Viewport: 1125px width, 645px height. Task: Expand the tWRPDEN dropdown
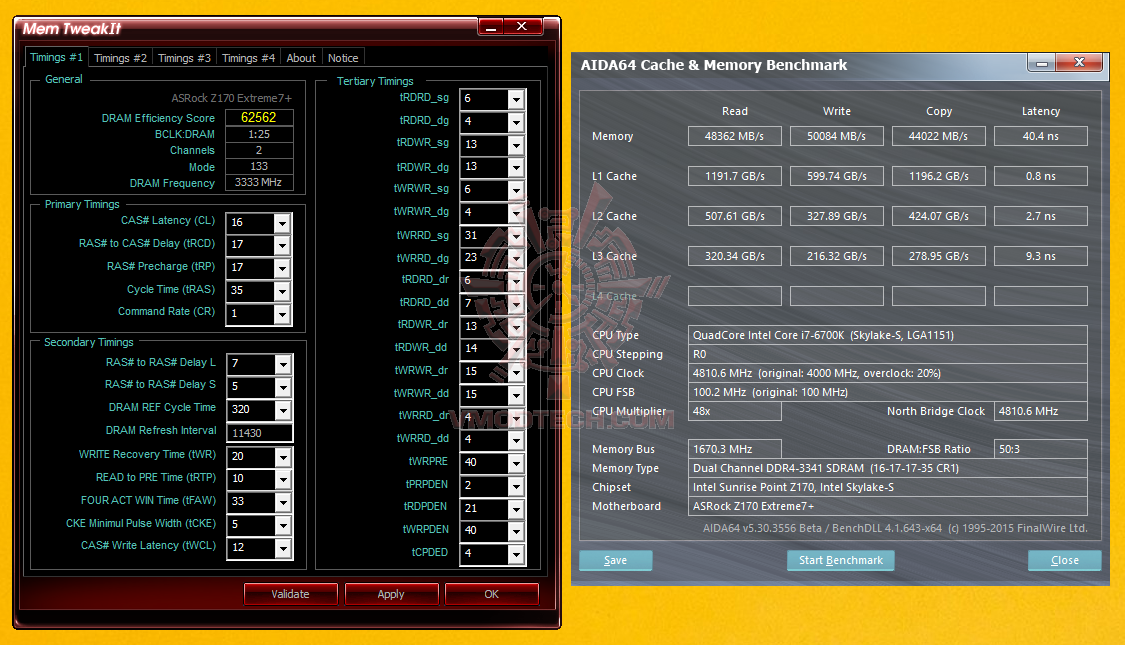pyautogui.click(x=516, y=532)
